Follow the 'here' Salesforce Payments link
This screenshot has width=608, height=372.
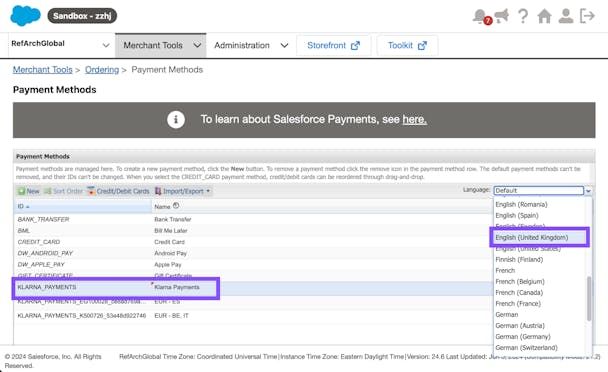click(x=415, y=119)
